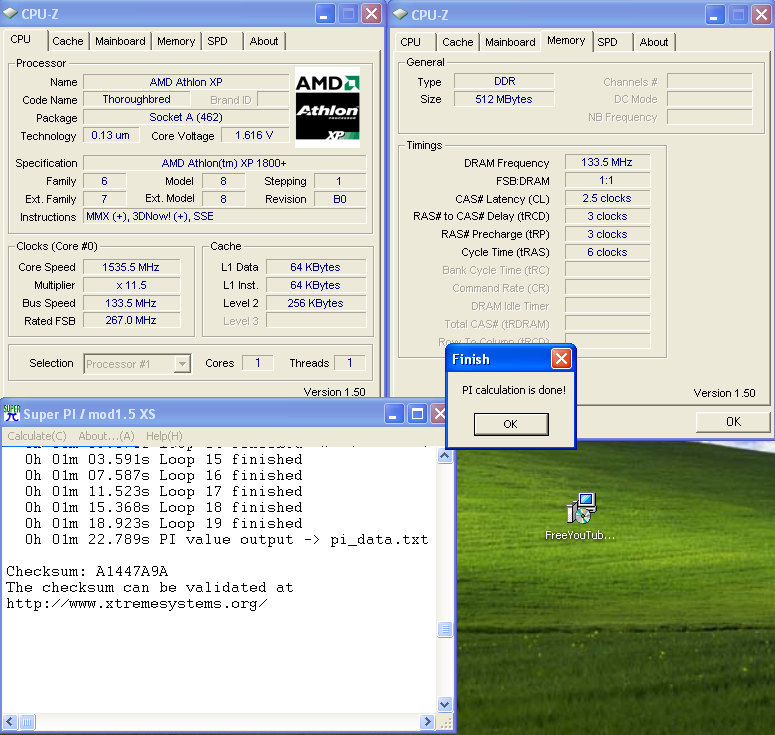Close the Finish dialog with X button
Viewport: 775px width, 735px height.
point(563,359)
